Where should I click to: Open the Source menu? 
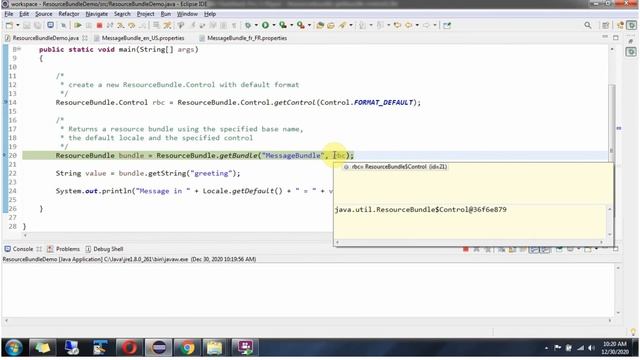pyautogui.click(x=44, y=14)
